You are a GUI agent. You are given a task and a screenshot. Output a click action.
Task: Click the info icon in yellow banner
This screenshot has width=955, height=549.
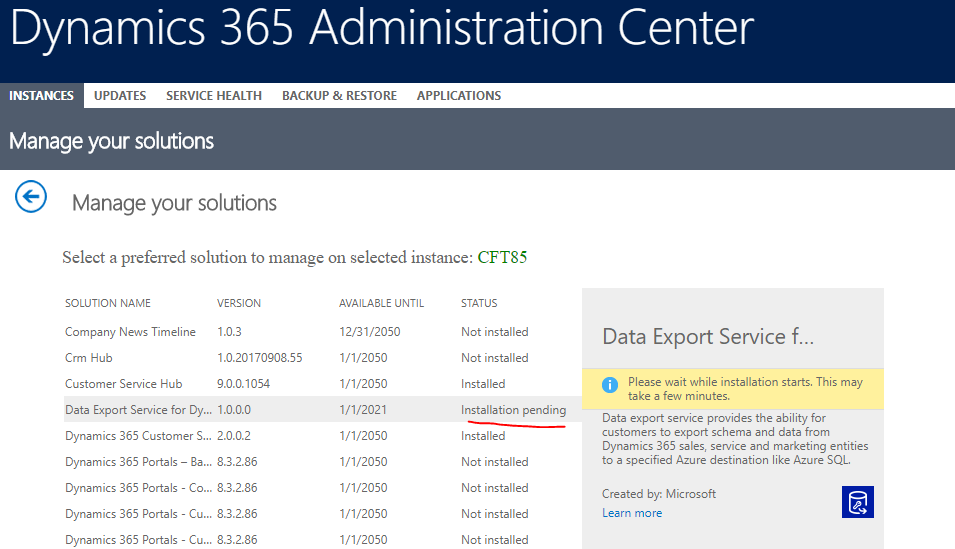tap(610, 385)
